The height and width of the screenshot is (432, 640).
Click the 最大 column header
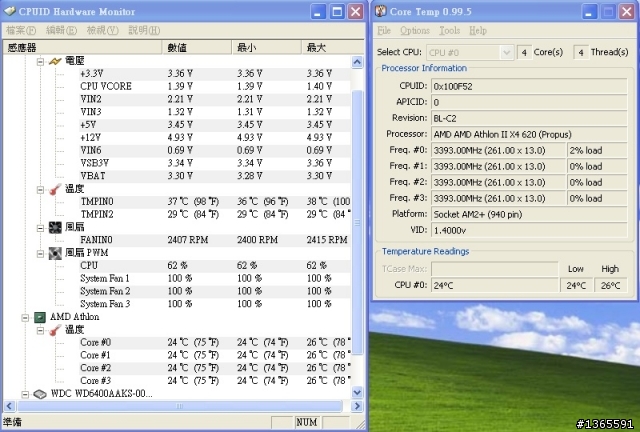333,47
